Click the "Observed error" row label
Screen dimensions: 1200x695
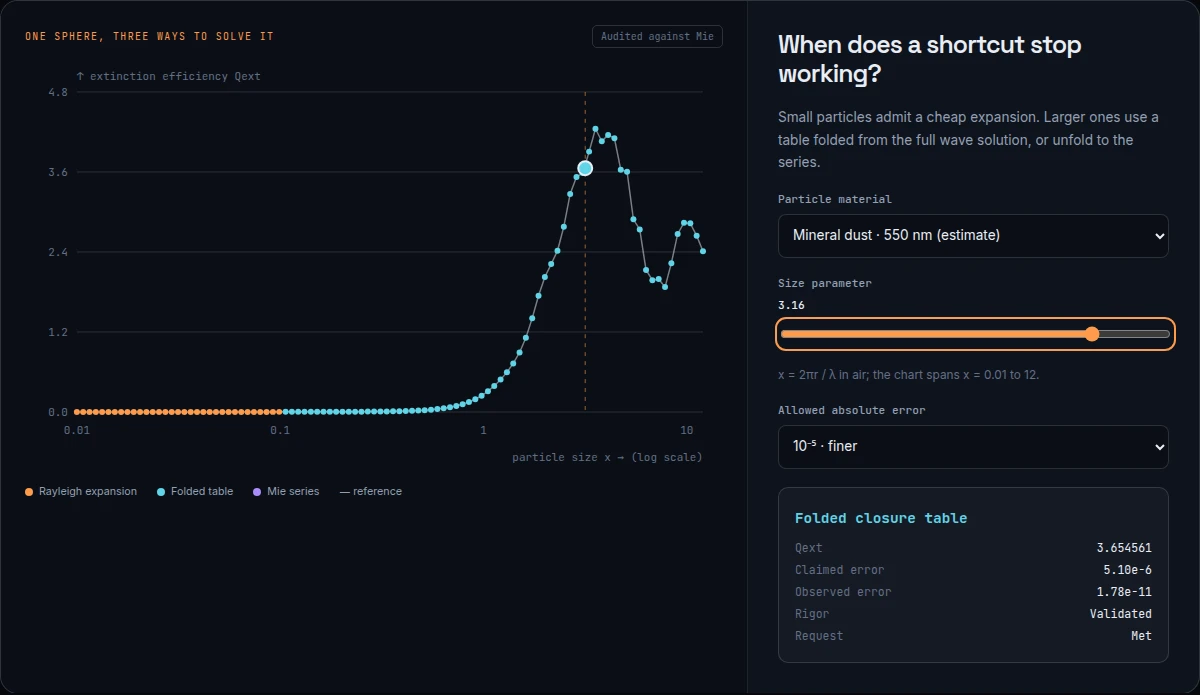click(x=843, y=592)
